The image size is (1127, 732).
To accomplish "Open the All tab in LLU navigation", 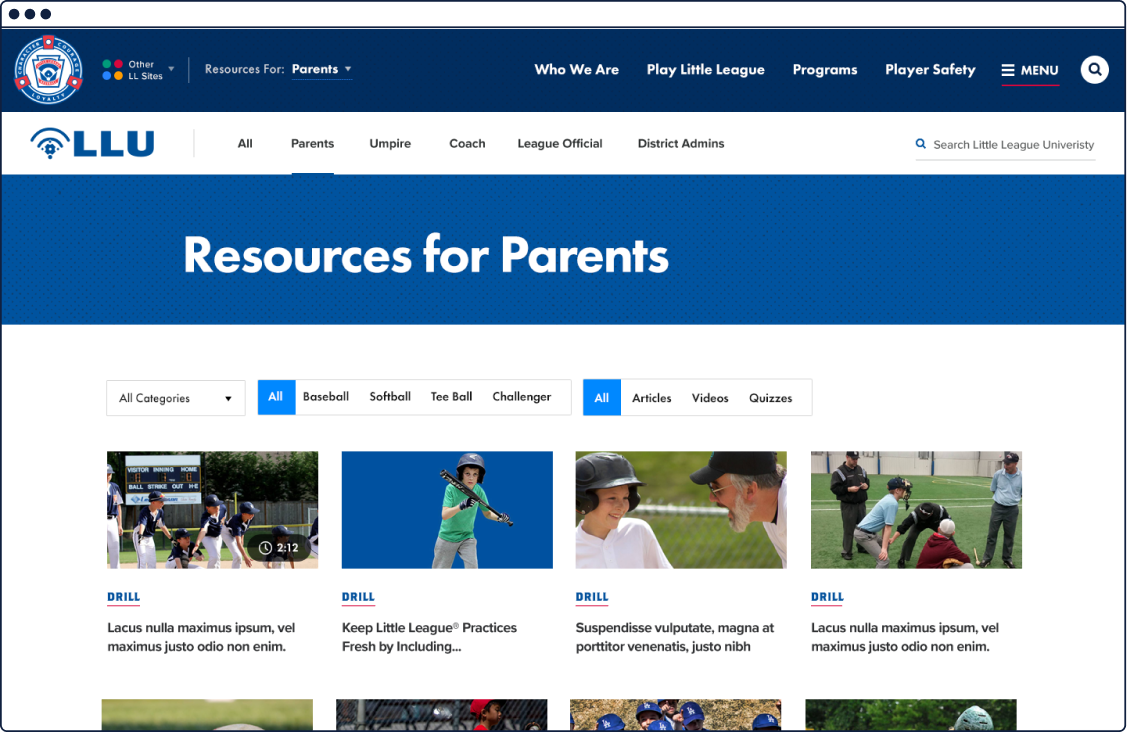I will coord(245,144).
